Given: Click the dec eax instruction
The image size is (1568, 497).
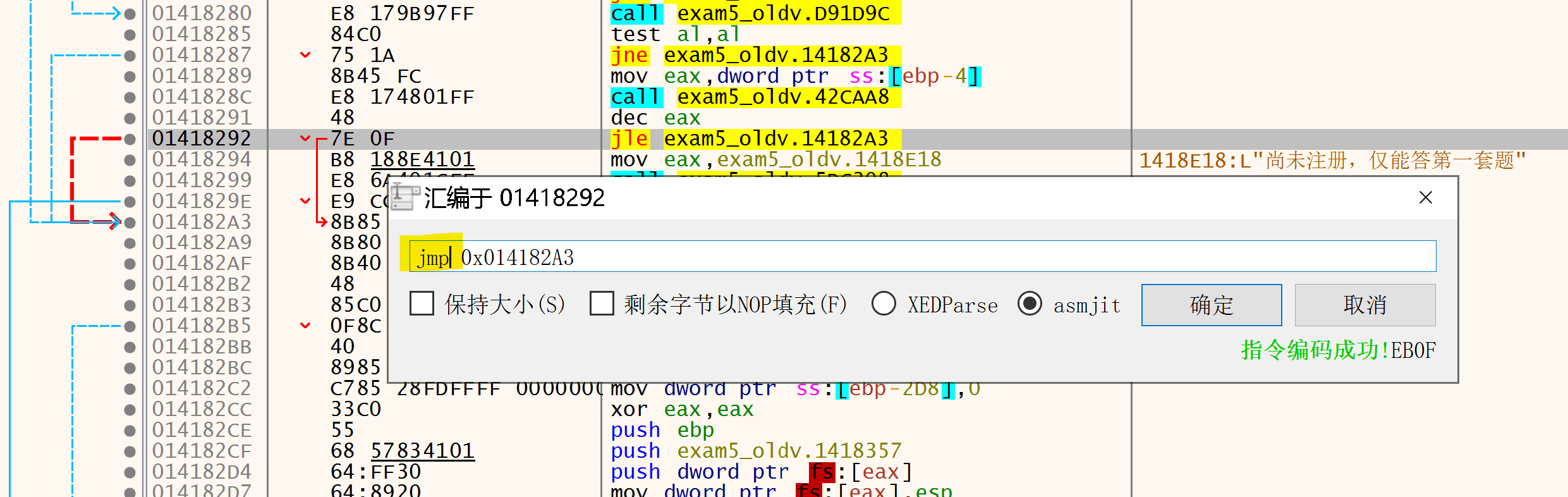Looking at the screenshot, I should (x=655, y=118).
